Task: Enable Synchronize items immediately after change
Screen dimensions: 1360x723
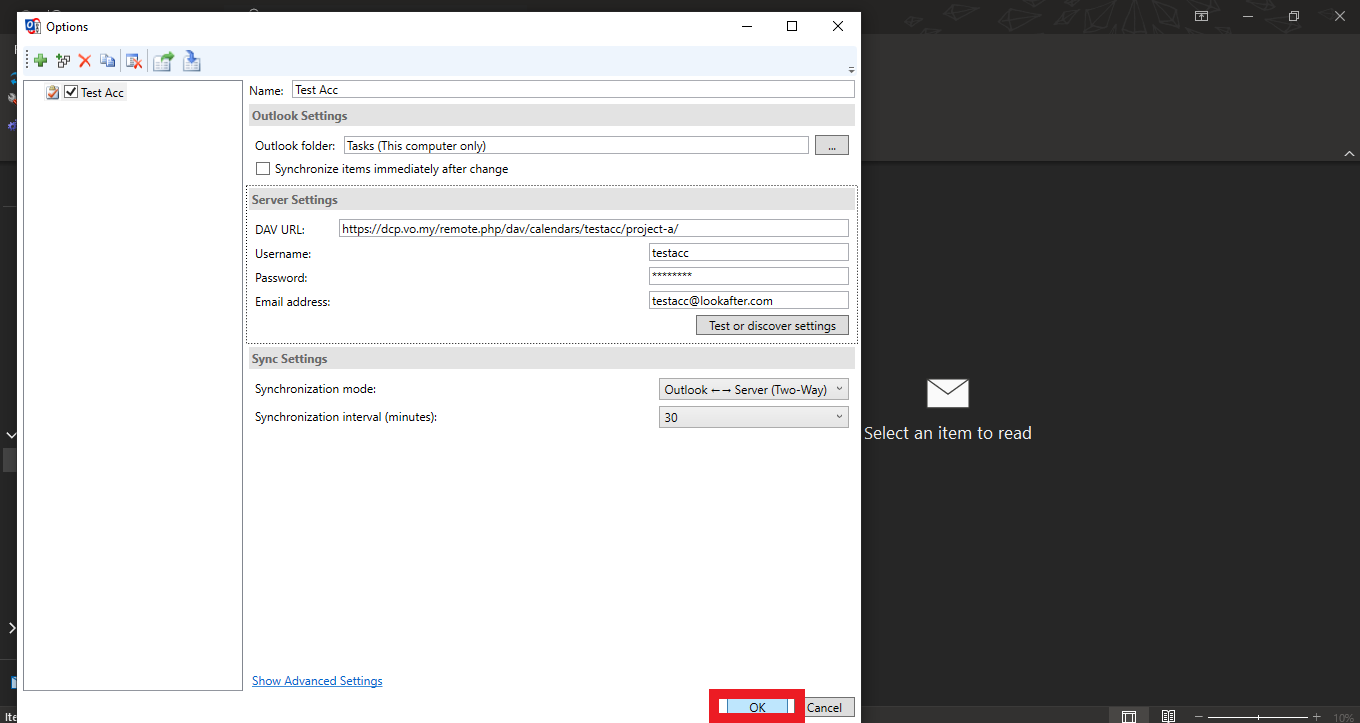Action: tap(263, 169)
